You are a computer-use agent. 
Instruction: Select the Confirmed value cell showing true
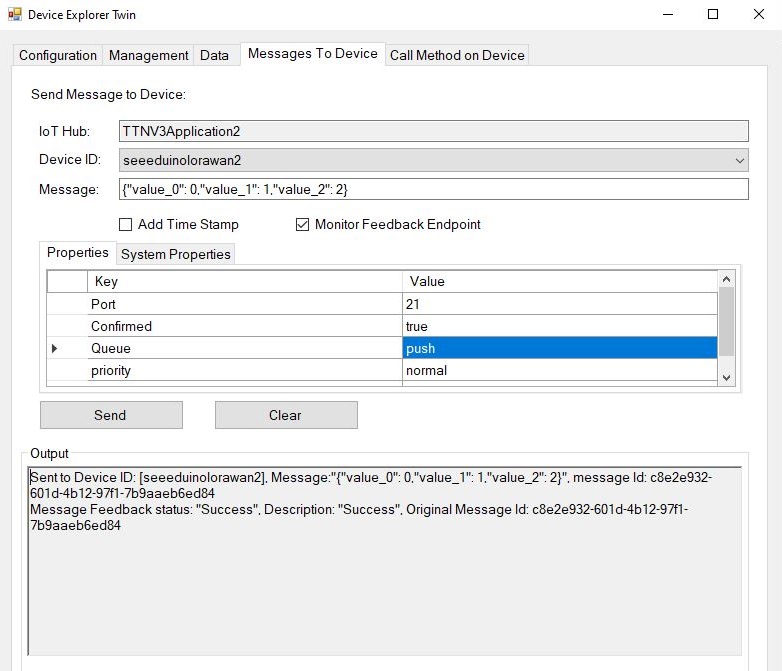[x=558, y=326]
